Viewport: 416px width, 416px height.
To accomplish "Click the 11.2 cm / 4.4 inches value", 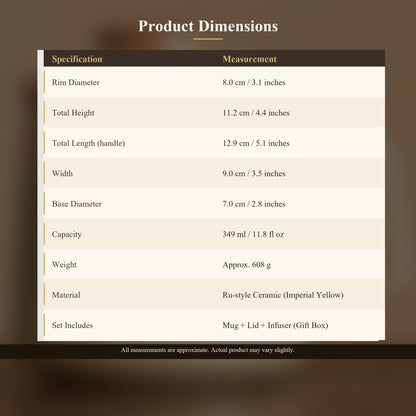I will pyautogui.click(x=256, y=113).
